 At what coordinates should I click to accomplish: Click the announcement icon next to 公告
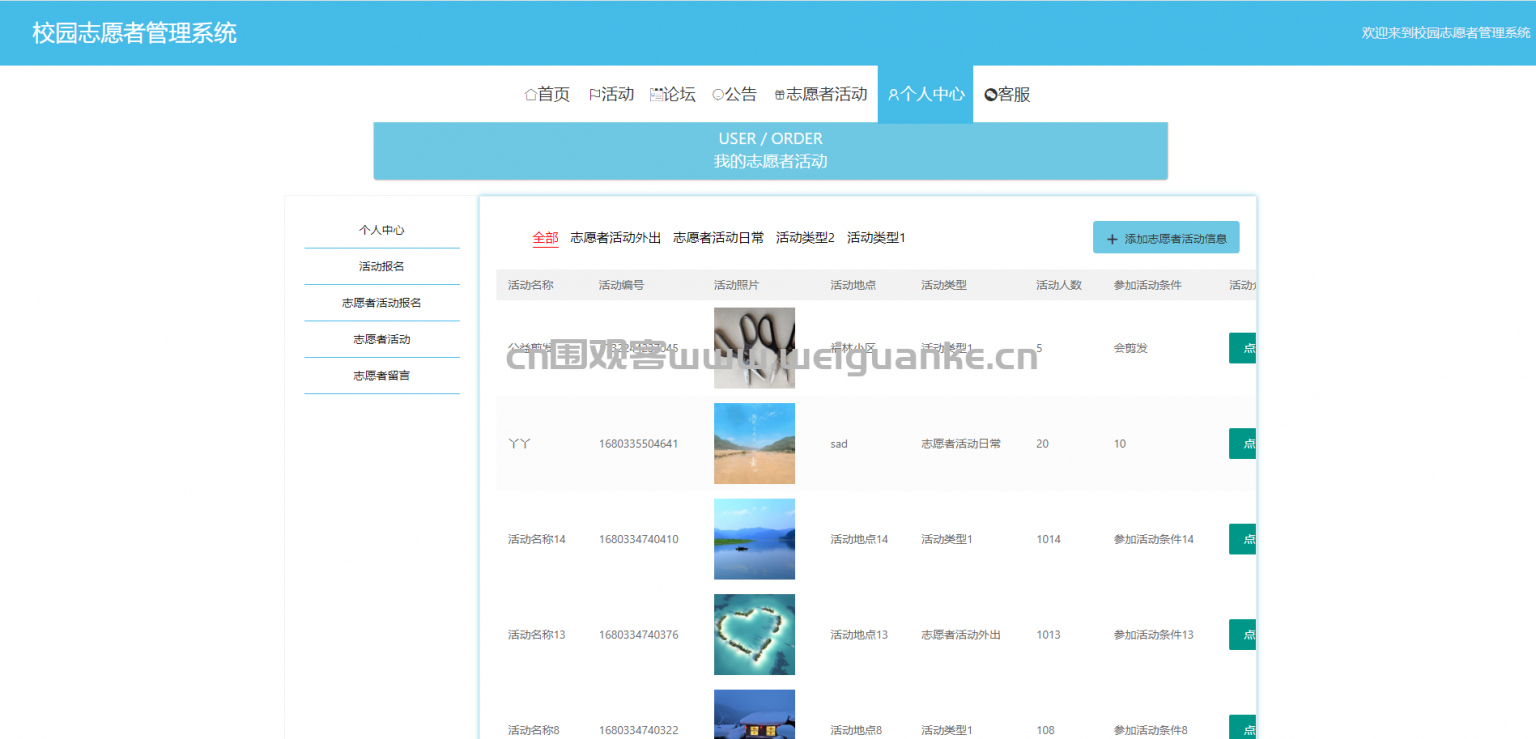[719, 93]
